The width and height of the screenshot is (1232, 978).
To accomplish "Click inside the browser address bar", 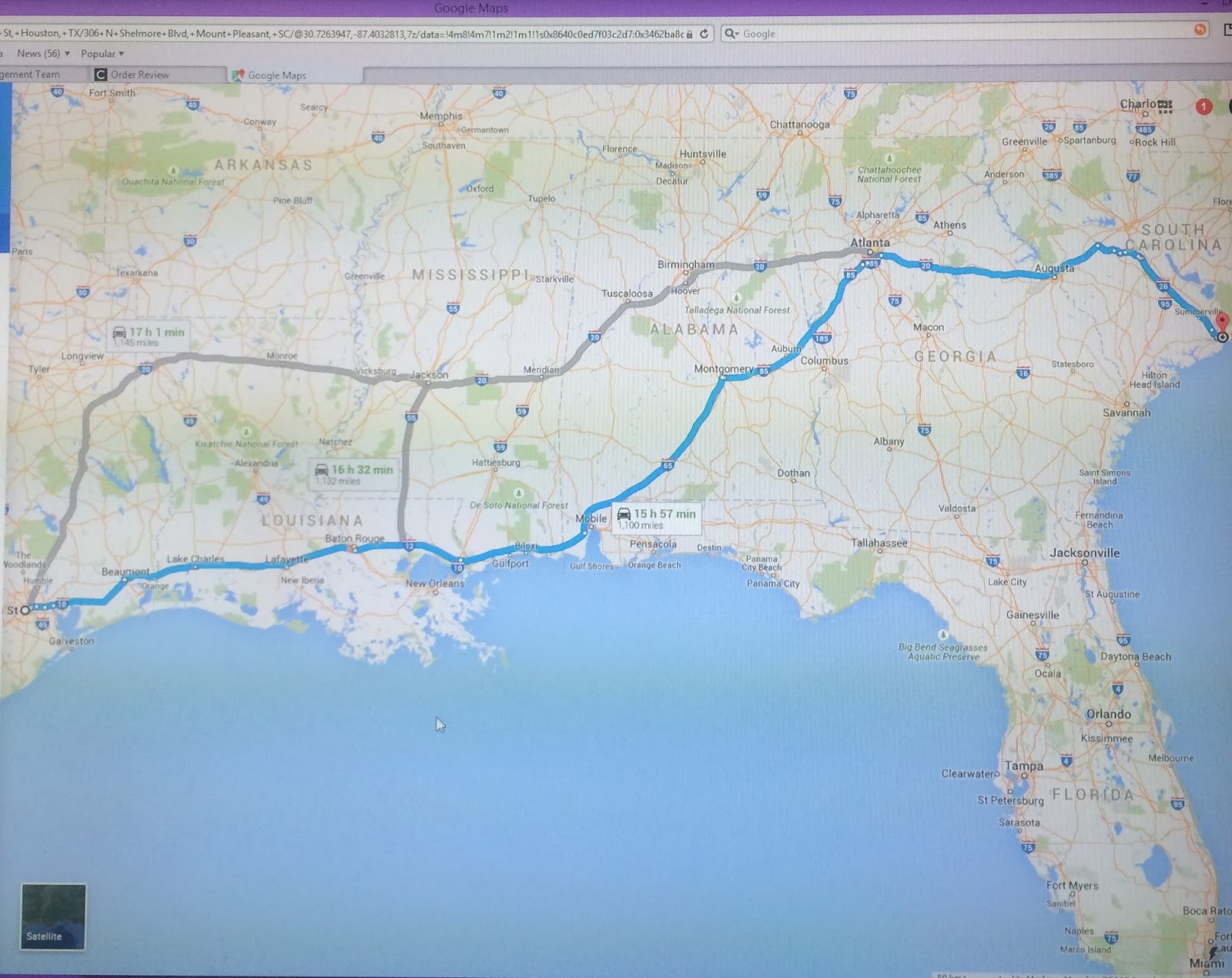I will click(346, 33).
